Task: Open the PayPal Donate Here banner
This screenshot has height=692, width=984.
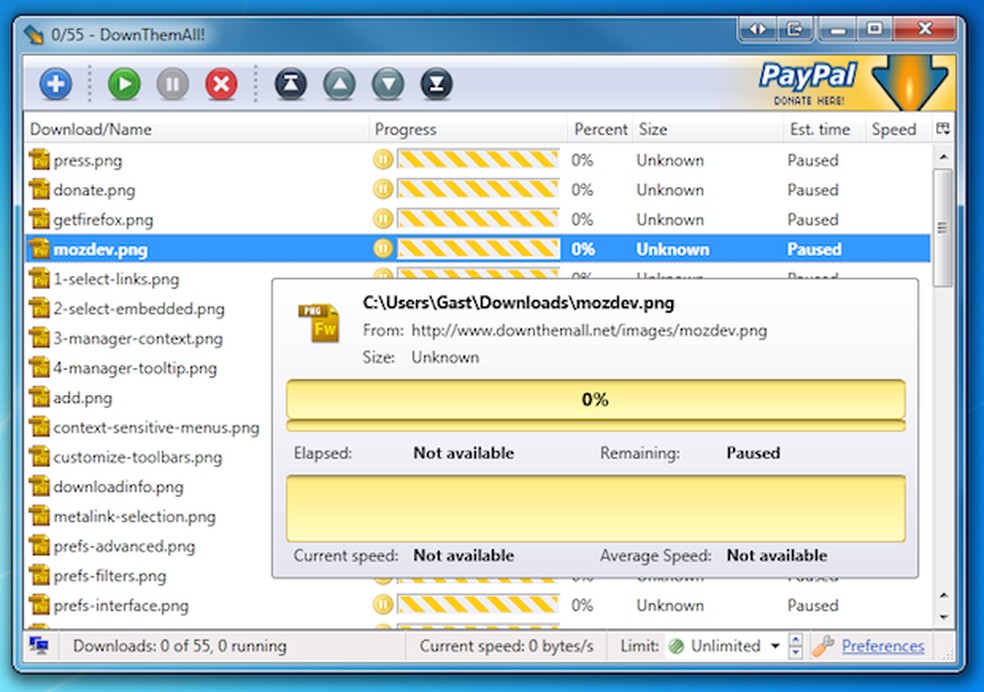Action: coord(850,83)
